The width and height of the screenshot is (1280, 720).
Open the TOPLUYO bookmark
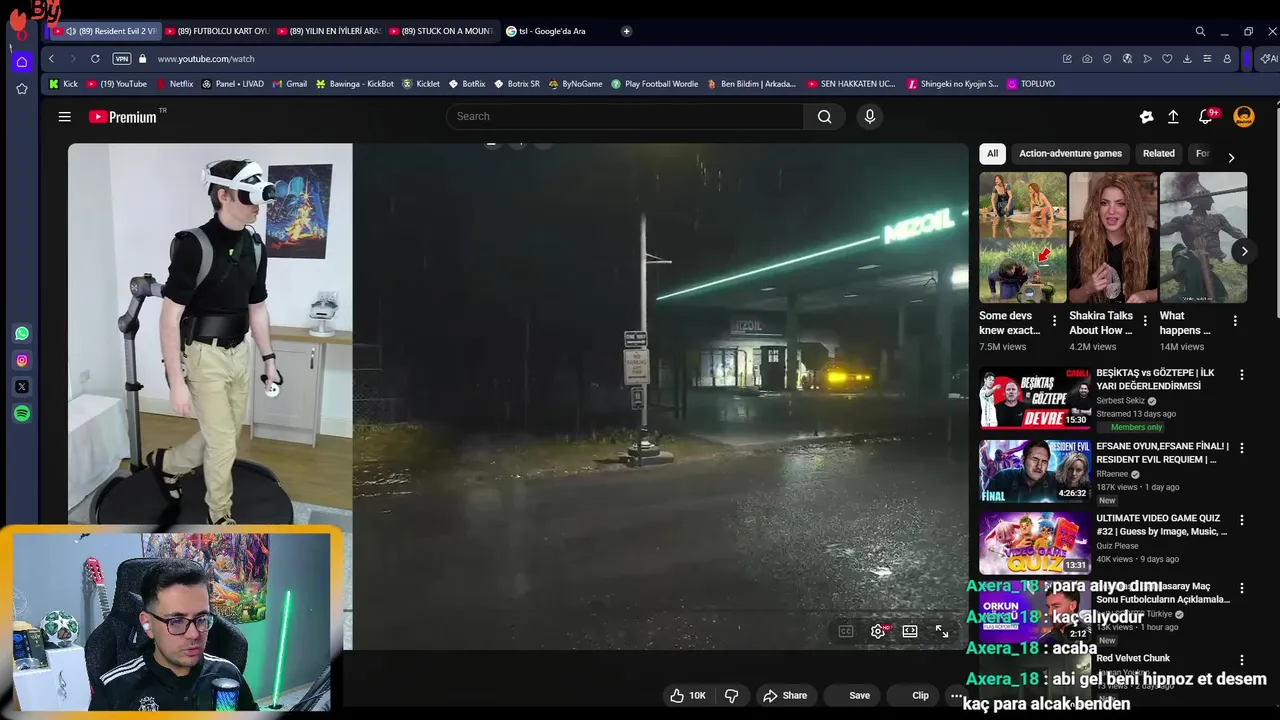[1031, 84]
